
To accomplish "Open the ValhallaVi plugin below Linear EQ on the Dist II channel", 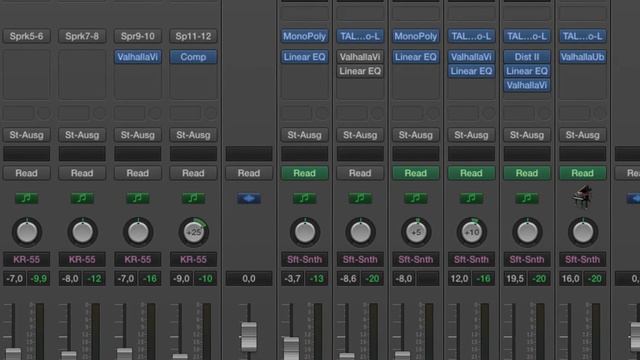I will pyautogui.click(x=527, y=85).
